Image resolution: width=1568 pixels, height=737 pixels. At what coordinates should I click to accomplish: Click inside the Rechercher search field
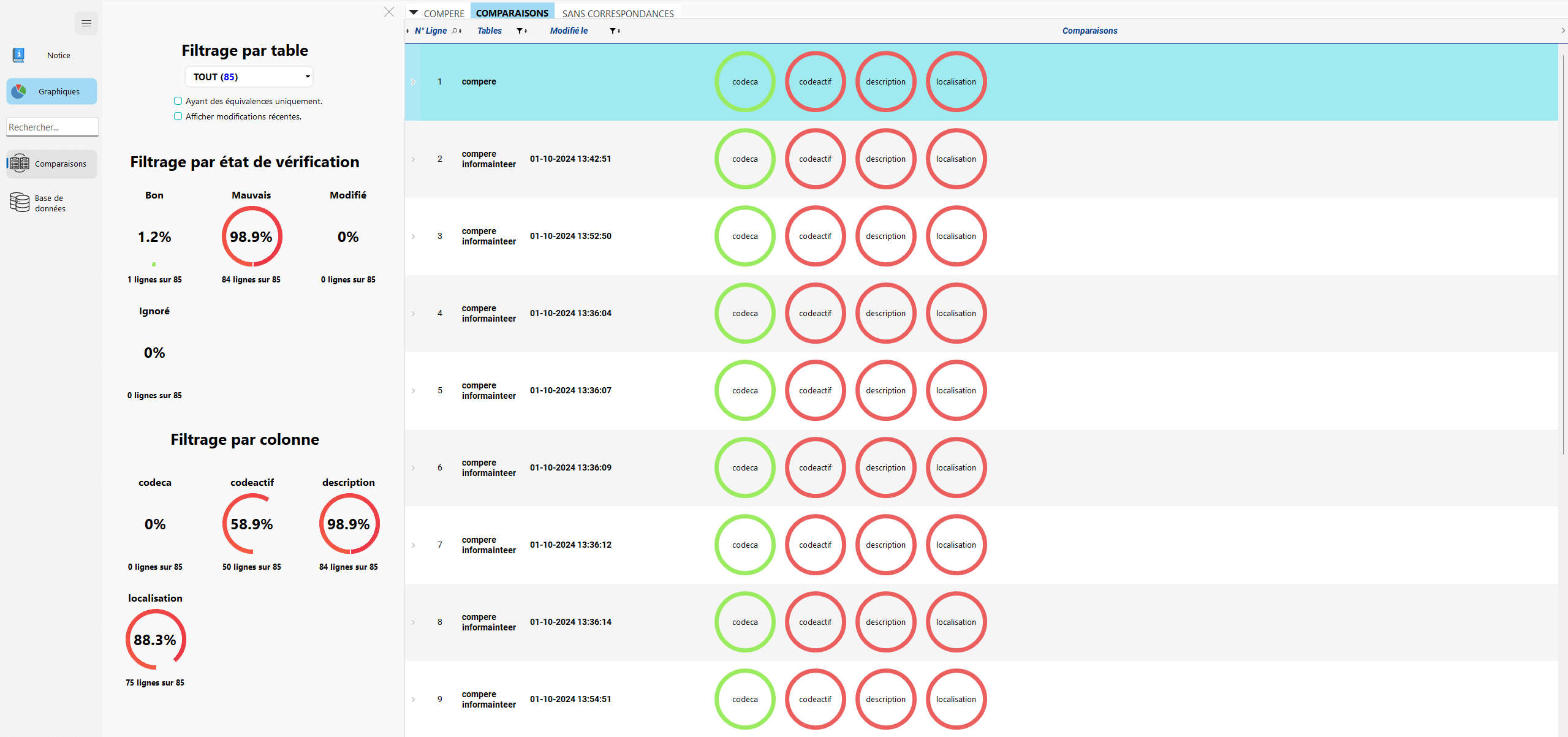(51, 127)
